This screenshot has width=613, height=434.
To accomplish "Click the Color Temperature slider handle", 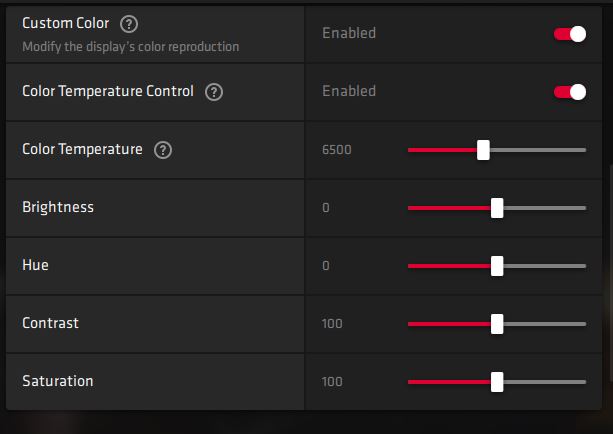I will coord(483,150).
